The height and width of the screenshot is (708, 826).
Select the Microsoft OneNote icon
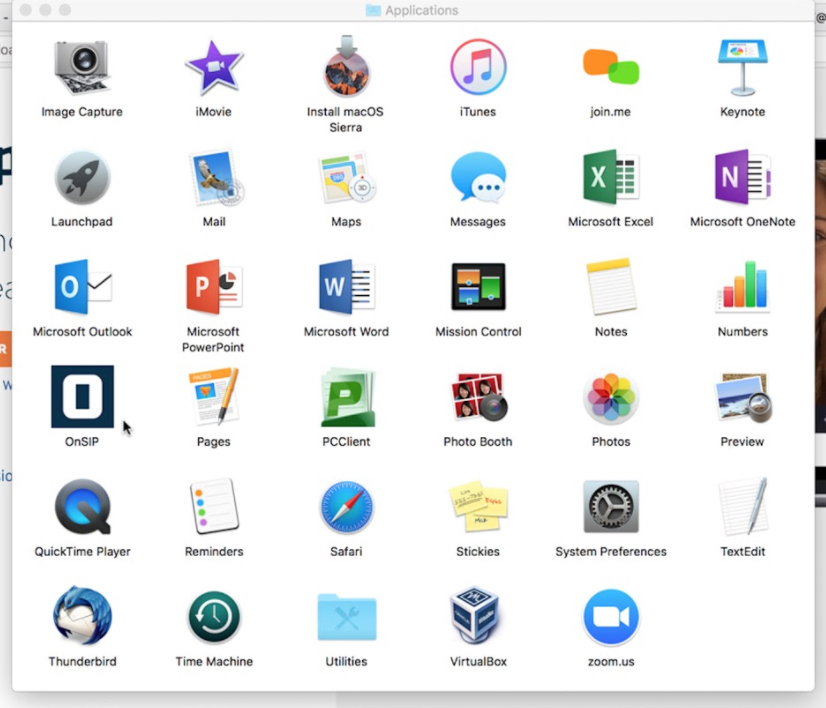point(743,177)
